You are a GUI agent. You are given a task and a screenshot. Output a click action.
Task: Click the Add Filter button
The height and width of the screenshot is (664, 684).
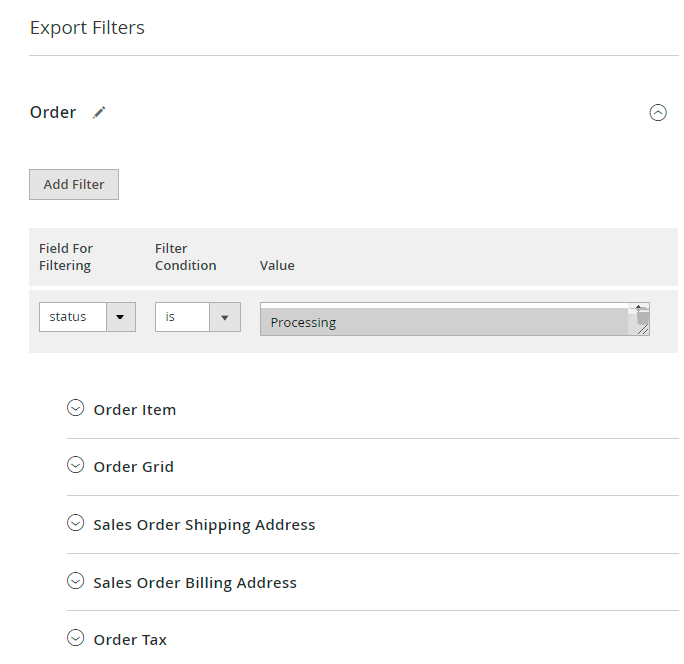pos(74,184)
